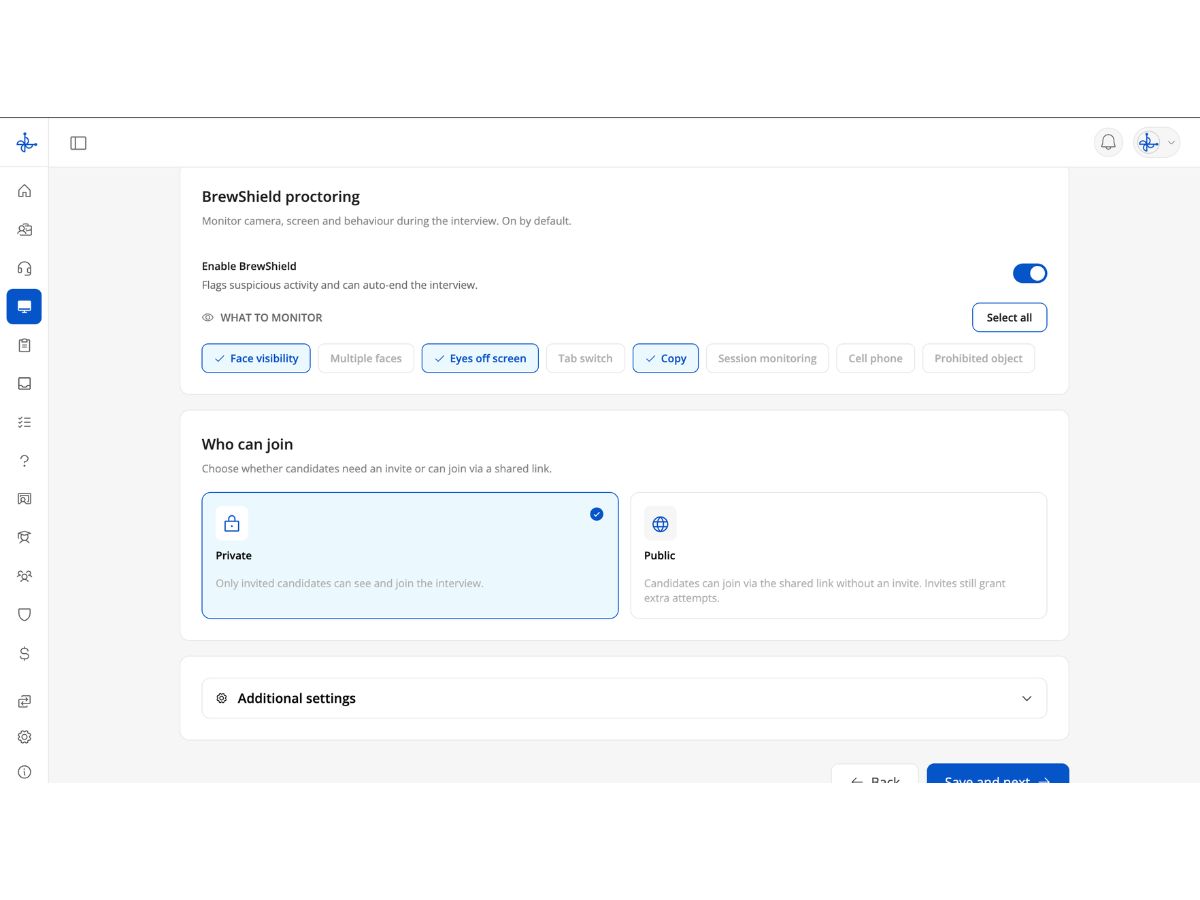Image resolution: width=1200 pixels, height=900 pixels.
Task: Disable the Enable BrewShield switch
Action: (1029, 273)
